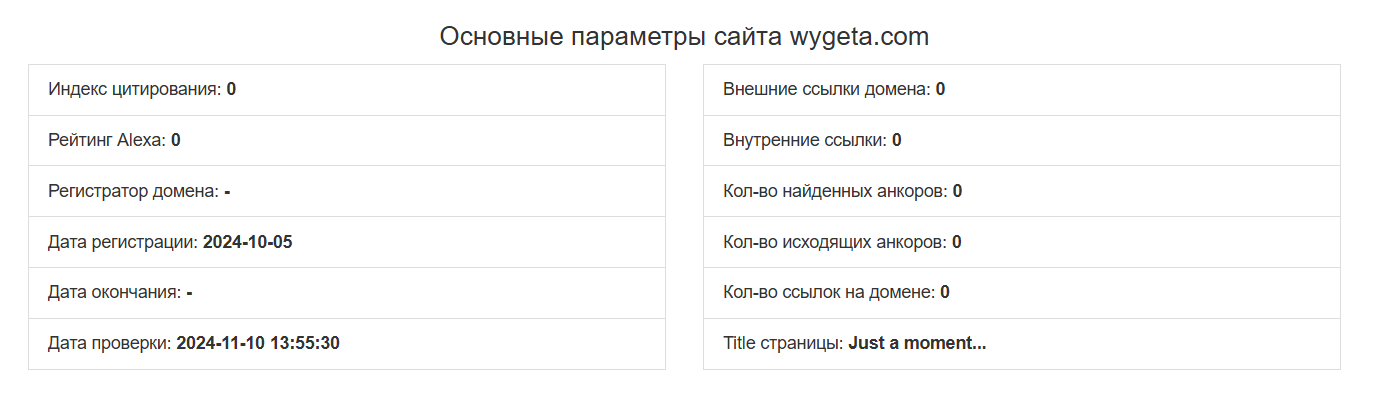Click the heading "Основные параметры сайта wygeta.com"

[x=684, y=37]
